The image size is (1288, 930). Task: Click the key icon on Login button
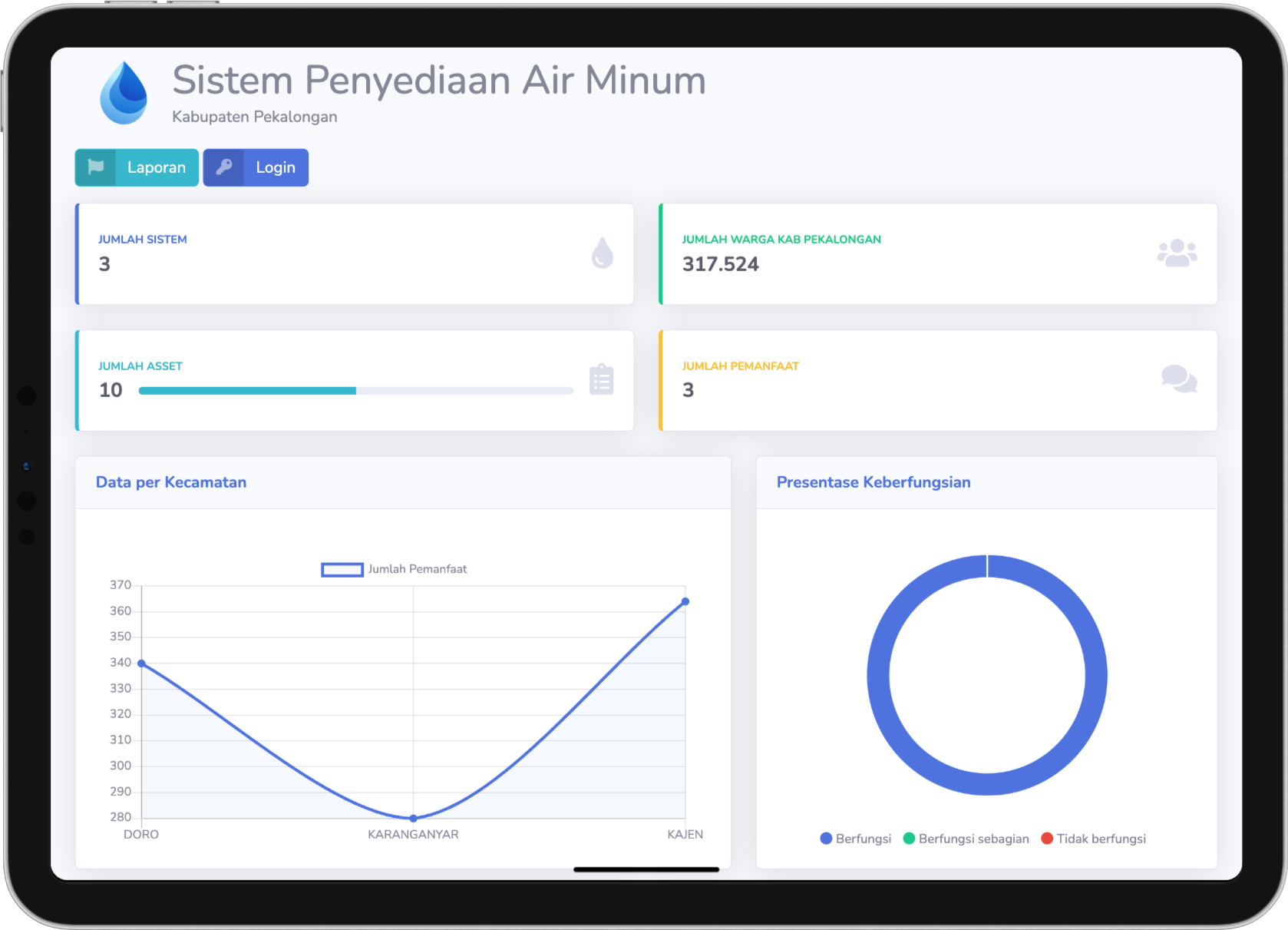coord(224,167)
